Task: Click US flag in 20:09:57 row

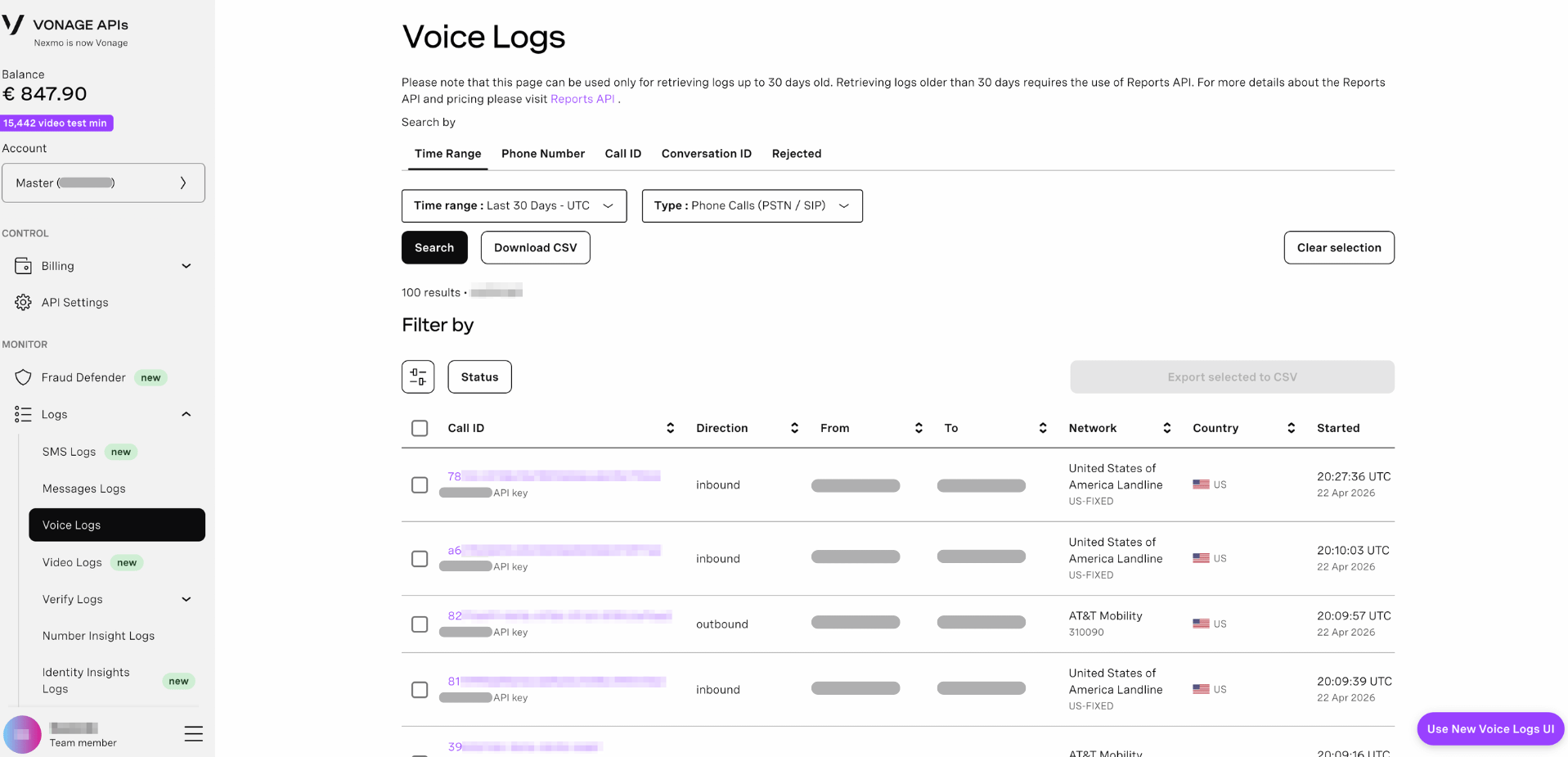Action: tap(1201, 624)
